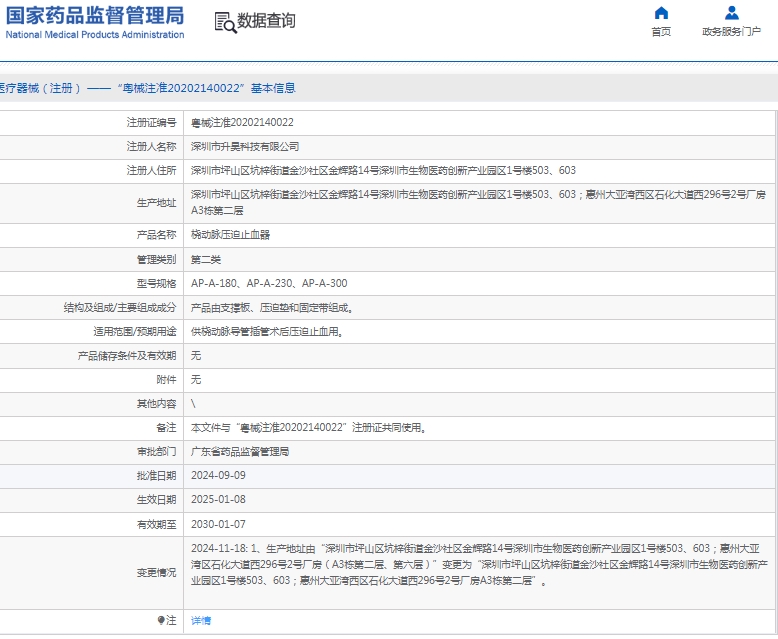Screen dimensions: 778x639
Task: Select approval date 2024-09-09
Action: tap(218, 476)
